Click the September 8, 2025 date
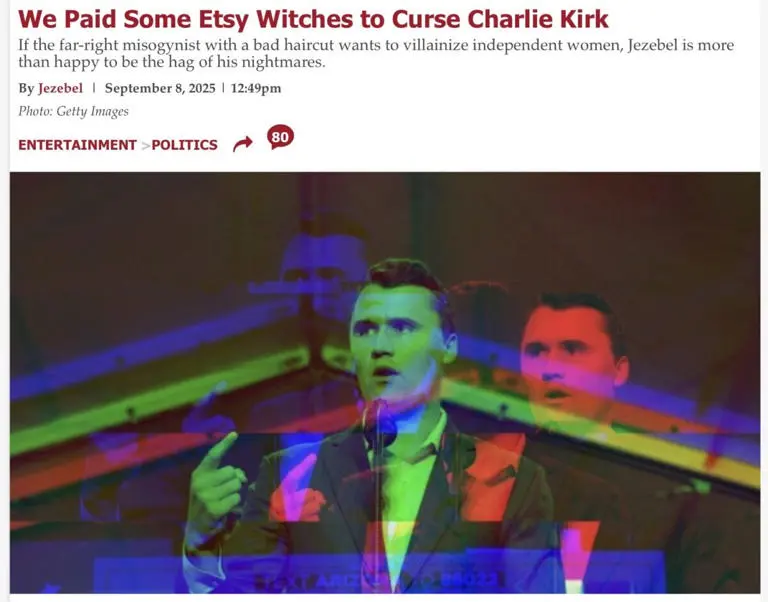 [160, 88]
